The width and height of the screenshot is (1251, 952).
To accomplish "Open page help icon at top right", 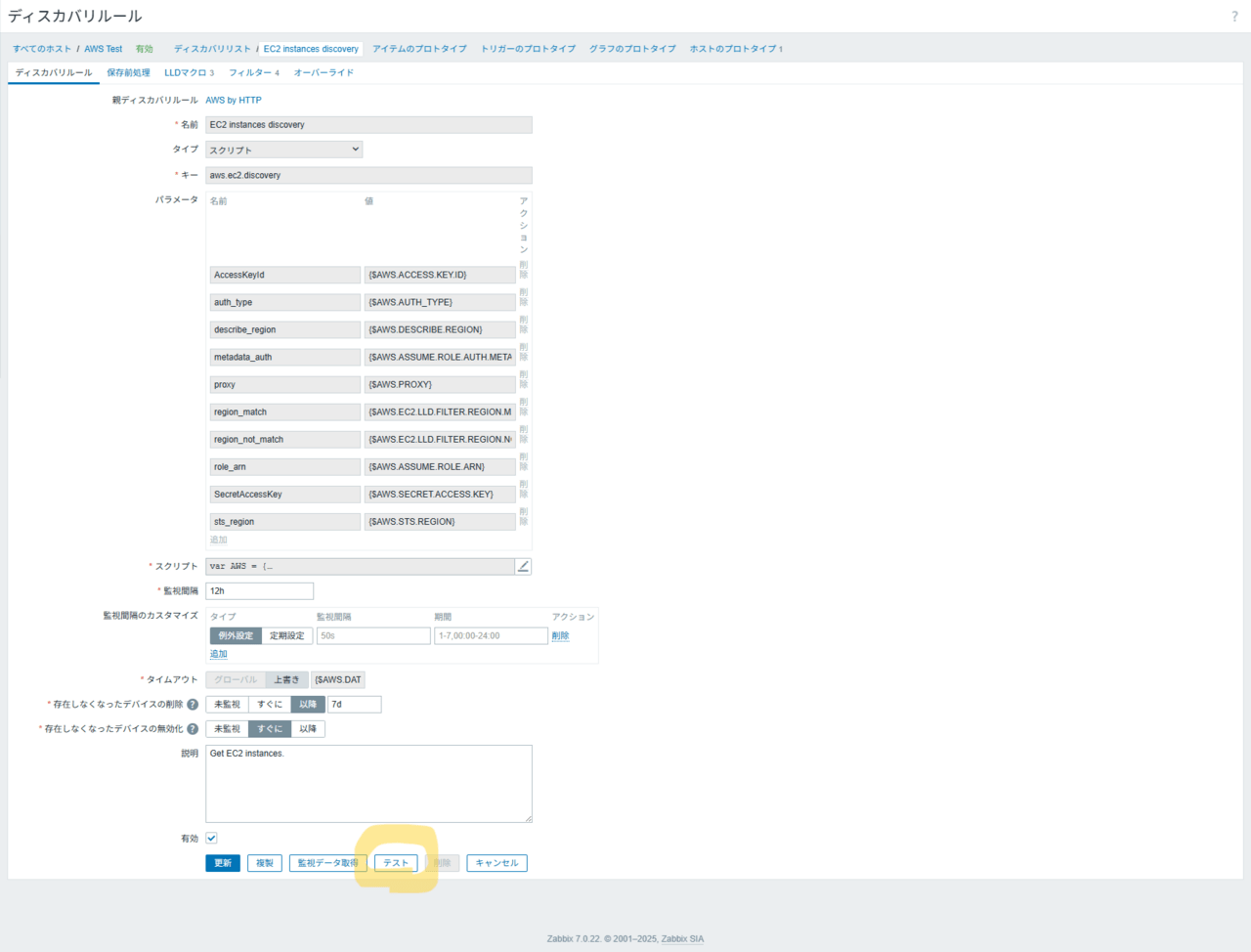I will click(x=1234, y=17).
